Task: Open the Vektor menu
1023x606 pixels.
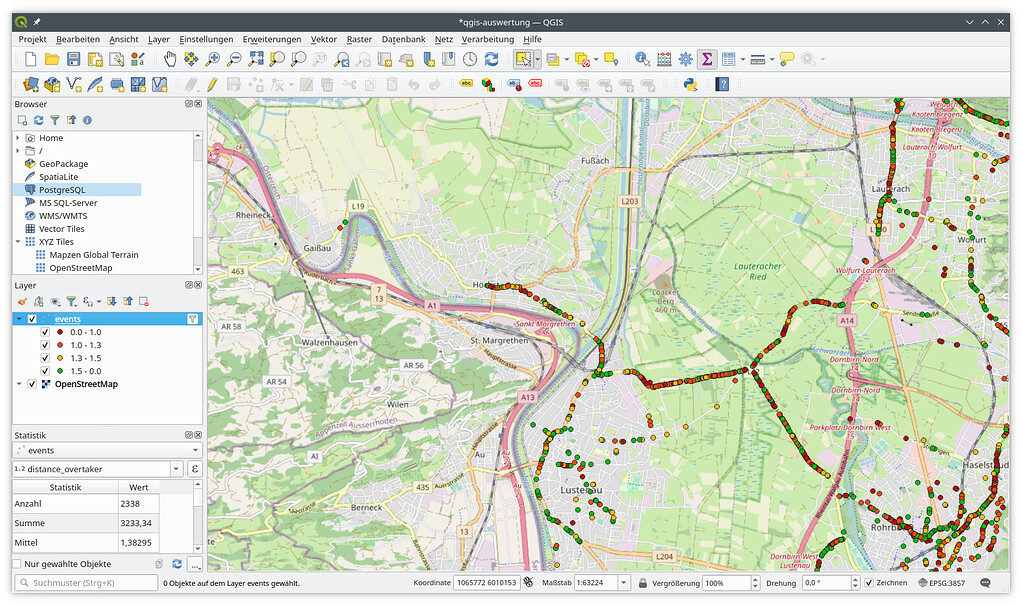Action: 322,39
